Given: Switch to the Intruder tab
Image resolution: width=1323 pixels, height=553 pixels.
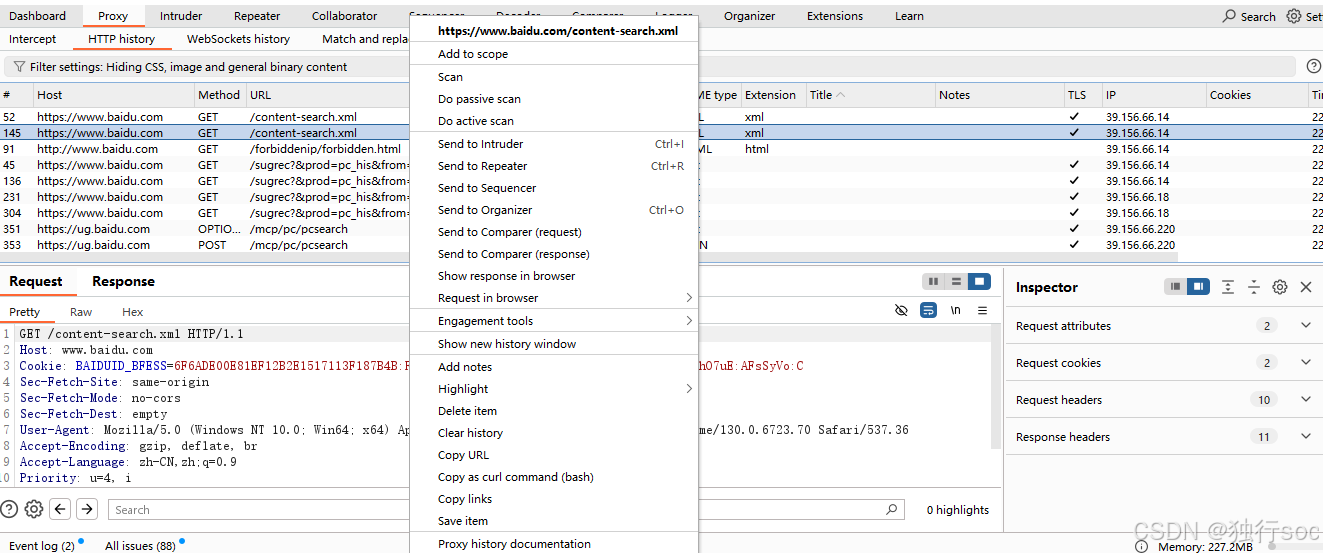Looking at the screenshot, I should point(181,16).
